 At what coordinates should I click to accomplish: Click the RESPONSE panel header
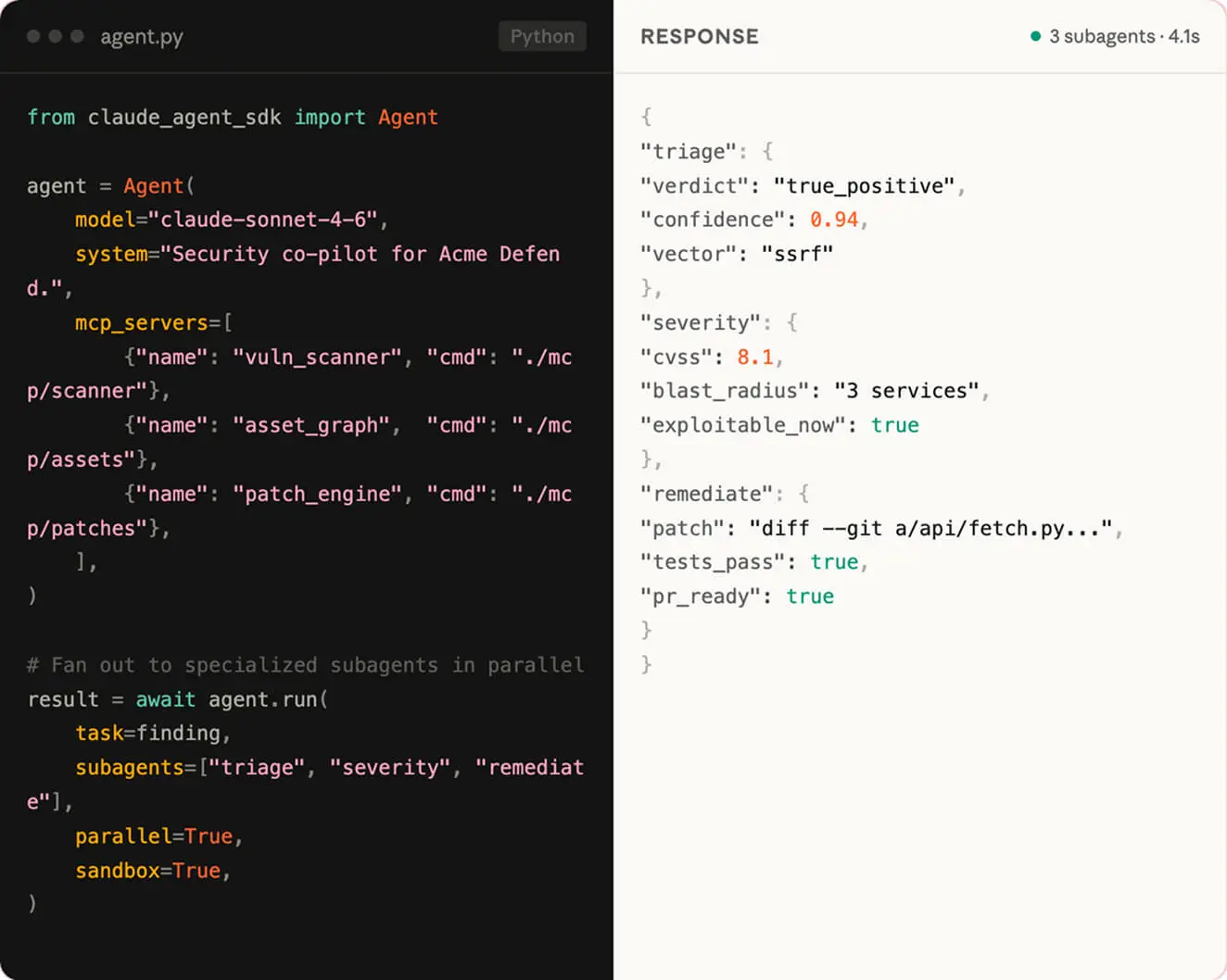click(700, 36)
